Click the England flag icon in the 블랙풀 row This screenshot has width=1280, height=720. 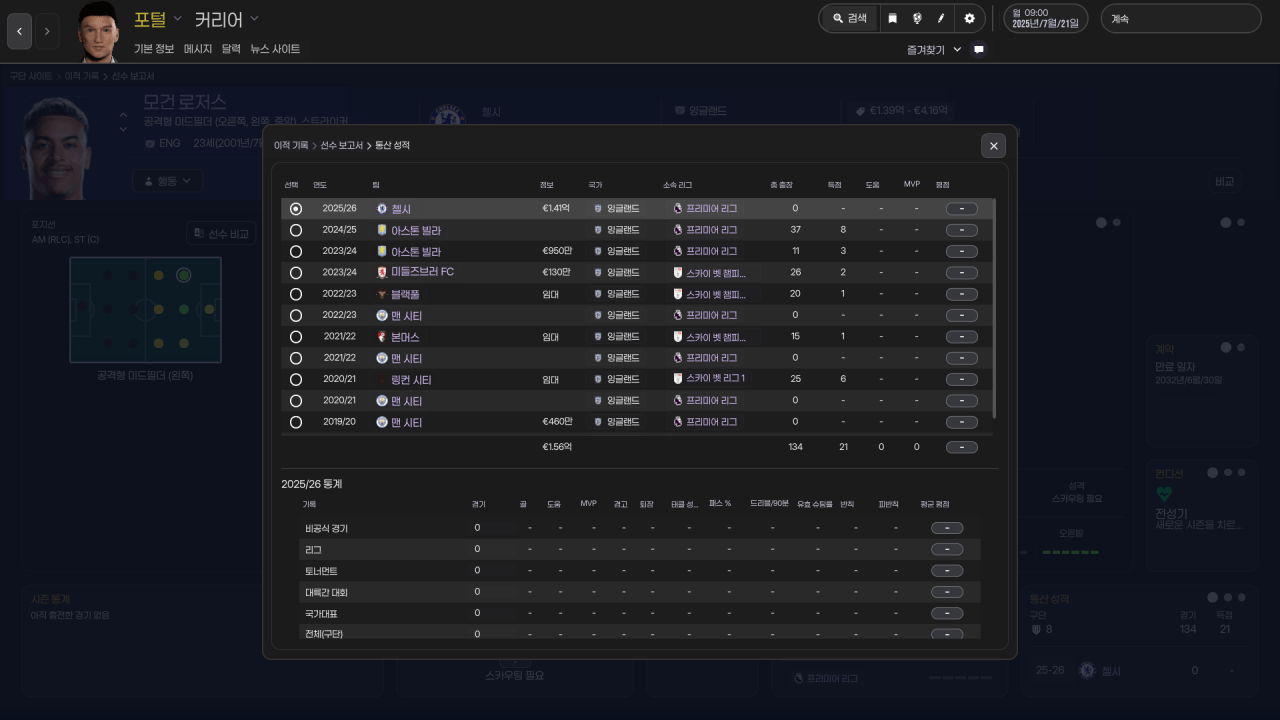tap(598, 294)
